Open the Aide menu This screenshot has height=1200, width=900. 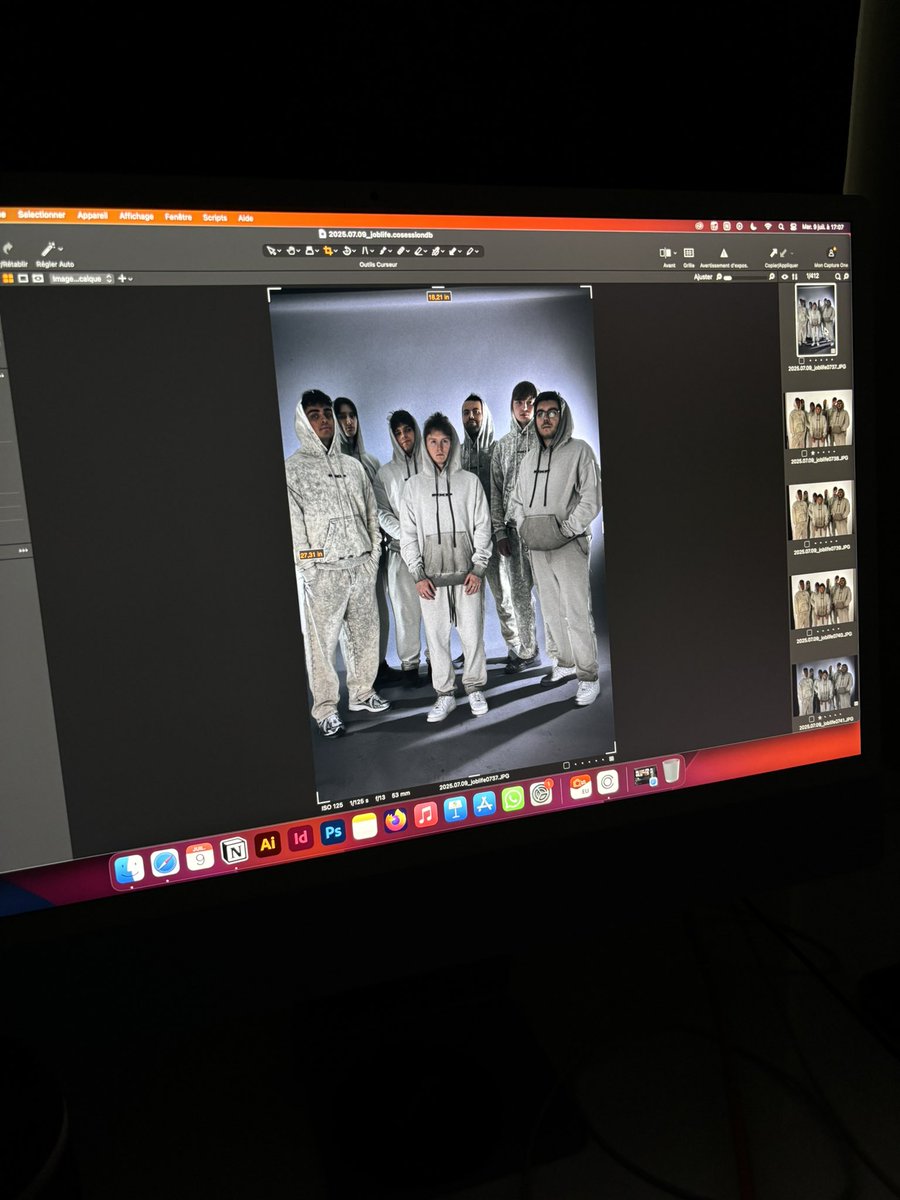(x=246, y=217)
